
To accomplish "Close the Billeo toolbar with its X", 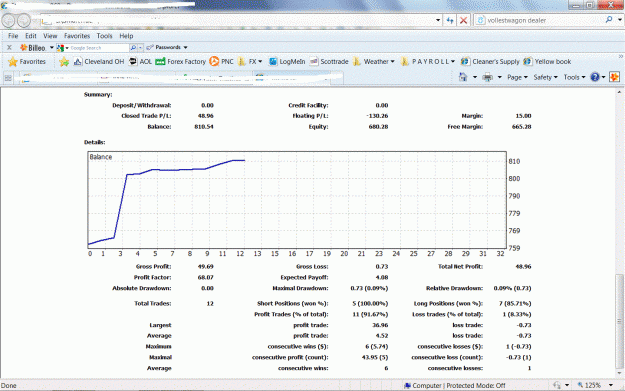I will coord(9,47).
